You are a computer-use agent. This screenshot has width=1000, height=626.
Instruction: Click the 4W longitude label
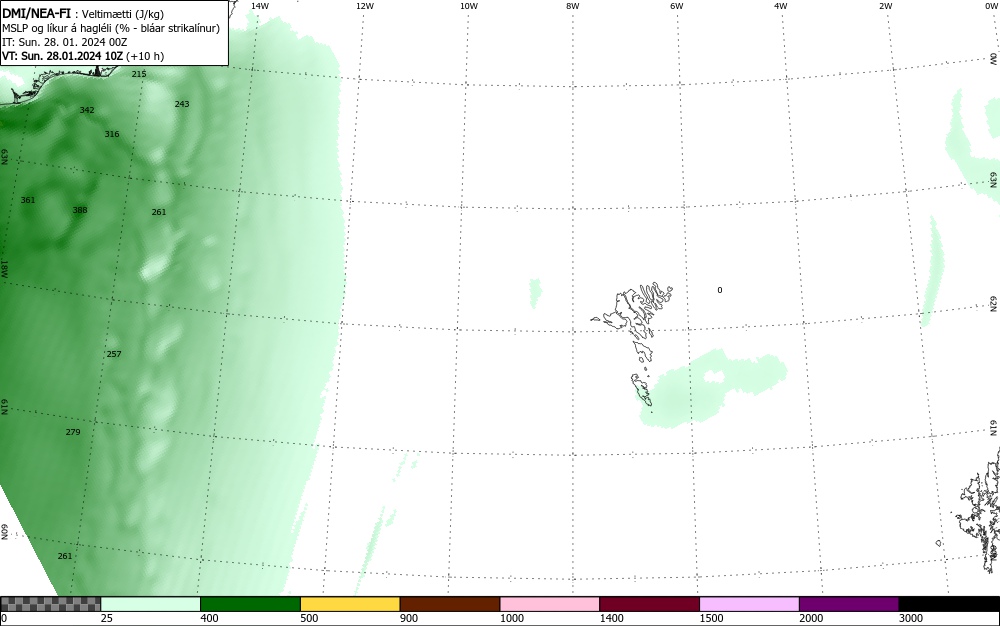click(781, 6)
